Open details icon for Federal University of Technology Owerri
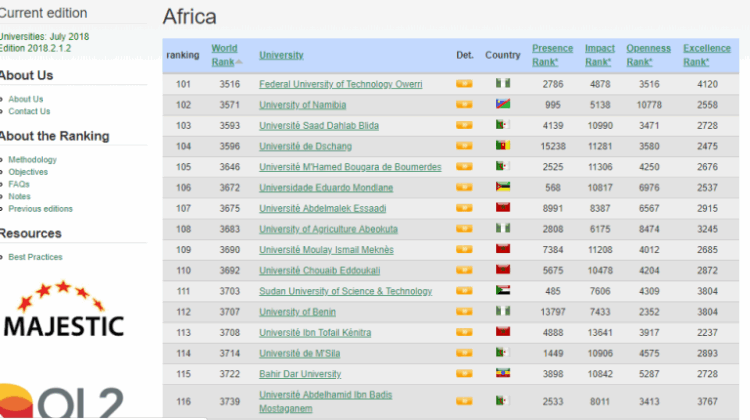 click(x=464, y=84)
